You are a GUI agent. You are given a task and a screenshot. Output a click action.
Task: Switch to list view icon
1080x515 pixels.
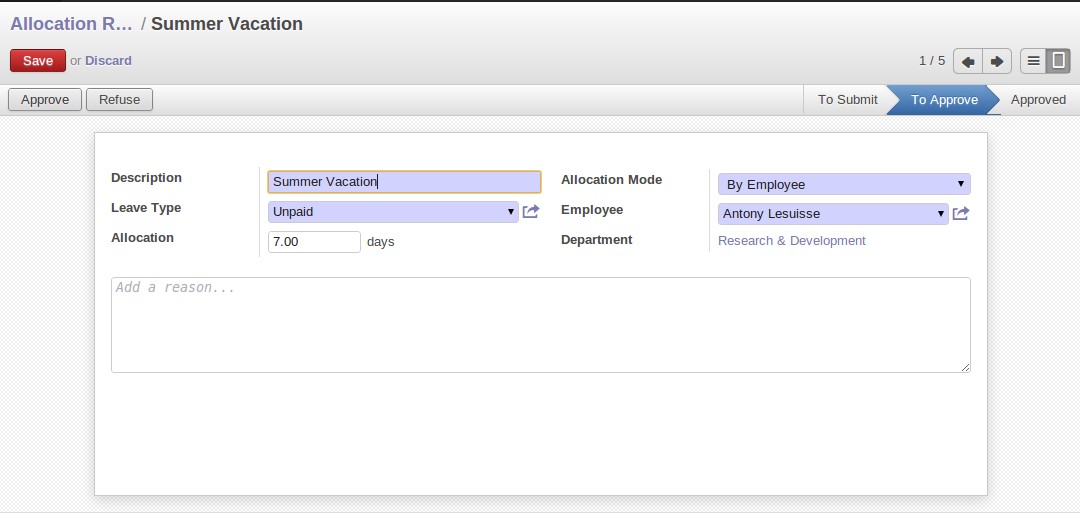(x=1033, y=61)
